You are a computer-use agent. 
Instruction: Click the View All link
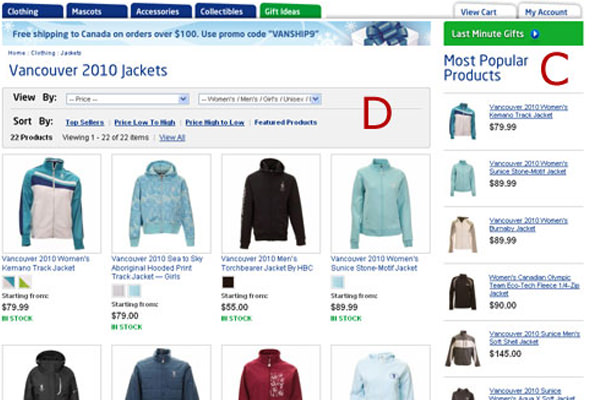172,137
